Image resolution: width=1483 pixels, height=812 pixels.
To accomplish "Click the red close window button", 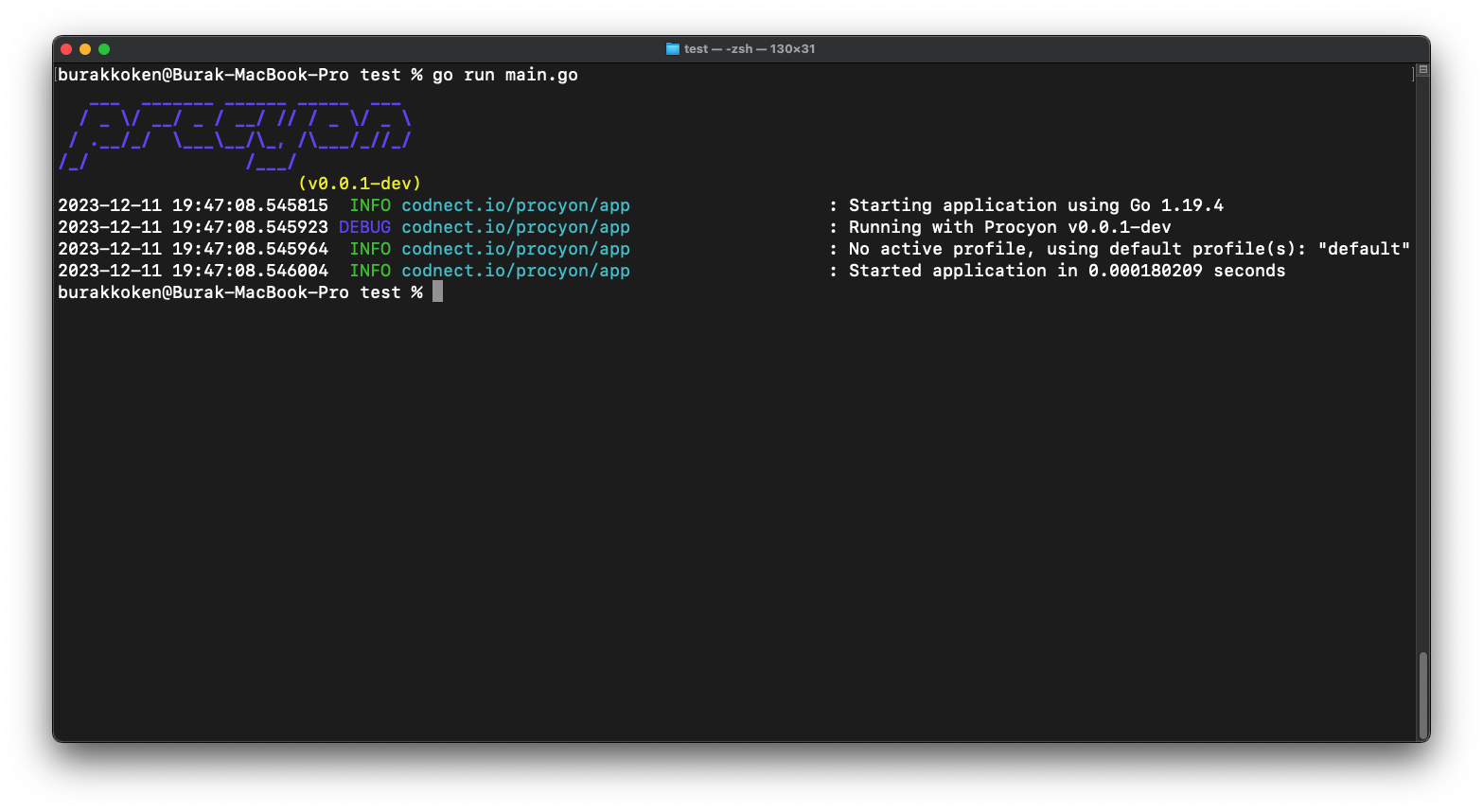I will coord(66,49).
